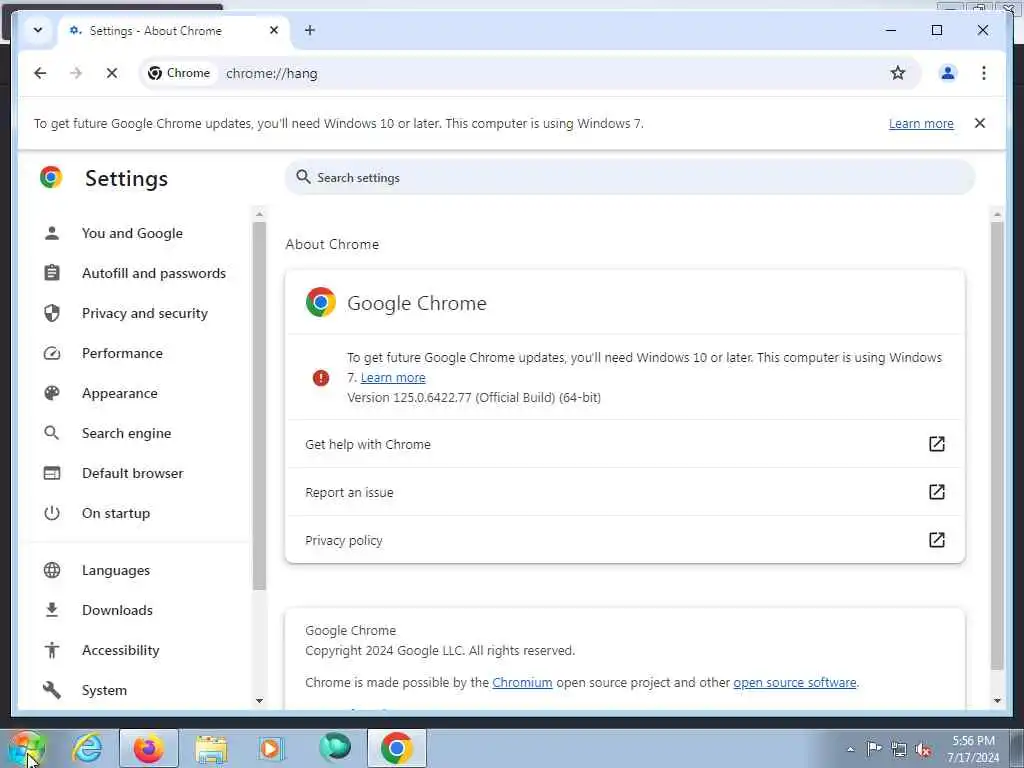Image resolution: width=1024 pixels, height=768 pixels.
Task: Show hidden system tray icons
Action: click(850, 750)
